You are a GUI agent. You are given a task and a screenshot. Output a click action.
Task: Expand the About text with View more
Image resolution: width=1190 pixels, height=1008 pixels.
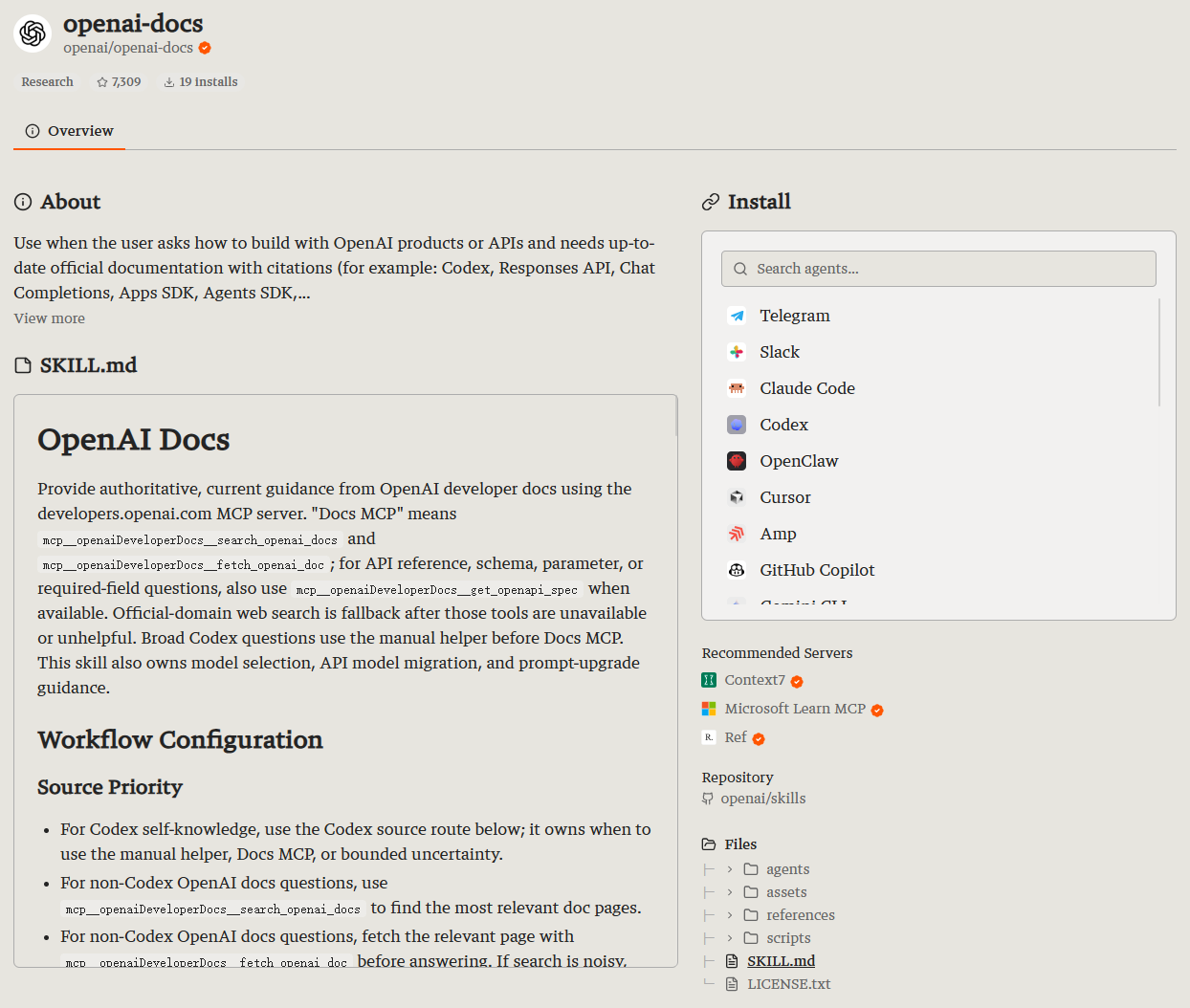click(49, 318)
